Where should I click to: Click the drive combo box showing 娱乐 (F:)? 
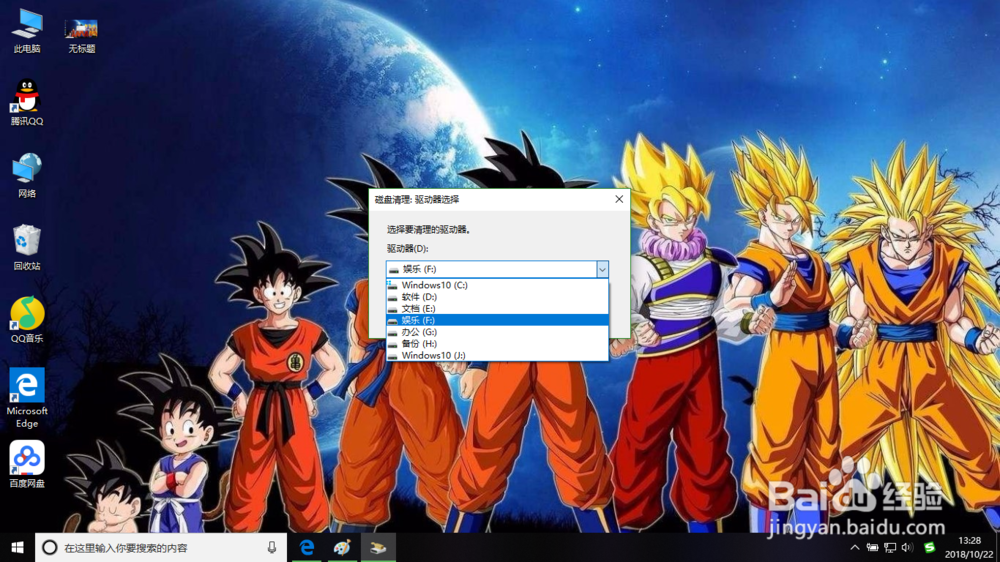click(x=497, y=269)
